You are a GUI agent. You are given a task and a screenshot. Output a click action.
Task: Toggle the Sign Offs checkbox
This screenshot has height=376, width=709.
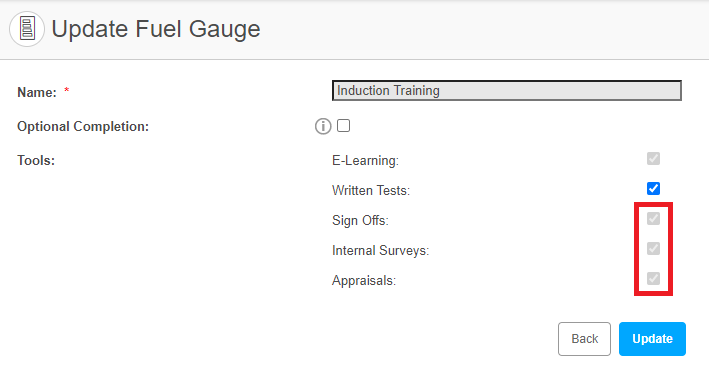pos(653,219)
